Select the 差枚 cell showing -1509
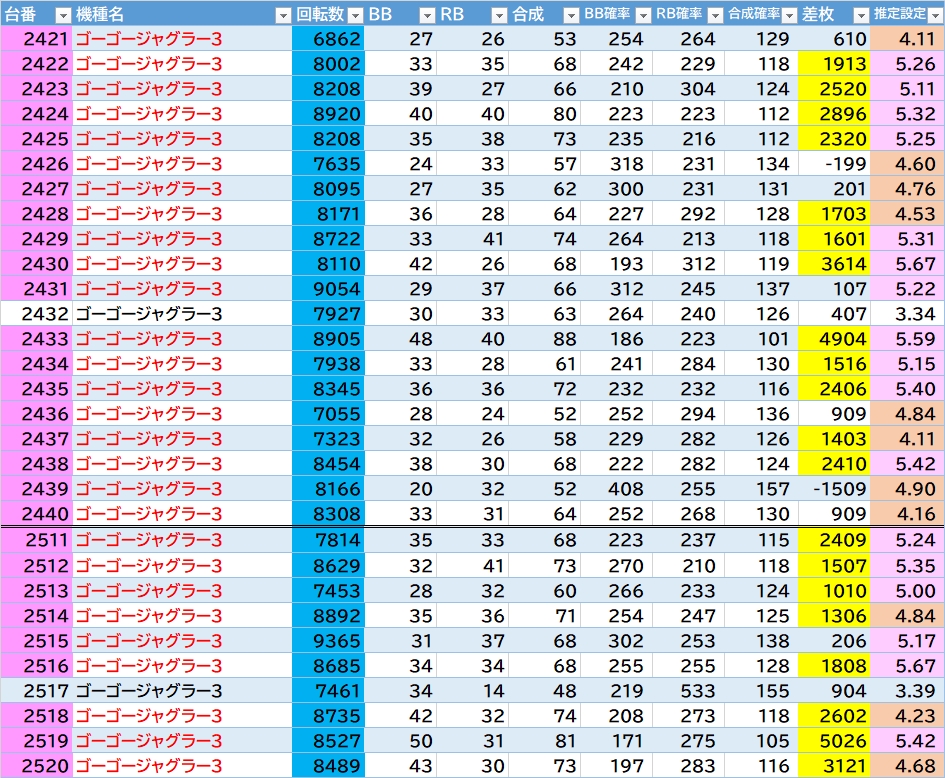This screenshot has width=945, height=778. (x=834, y=489)
